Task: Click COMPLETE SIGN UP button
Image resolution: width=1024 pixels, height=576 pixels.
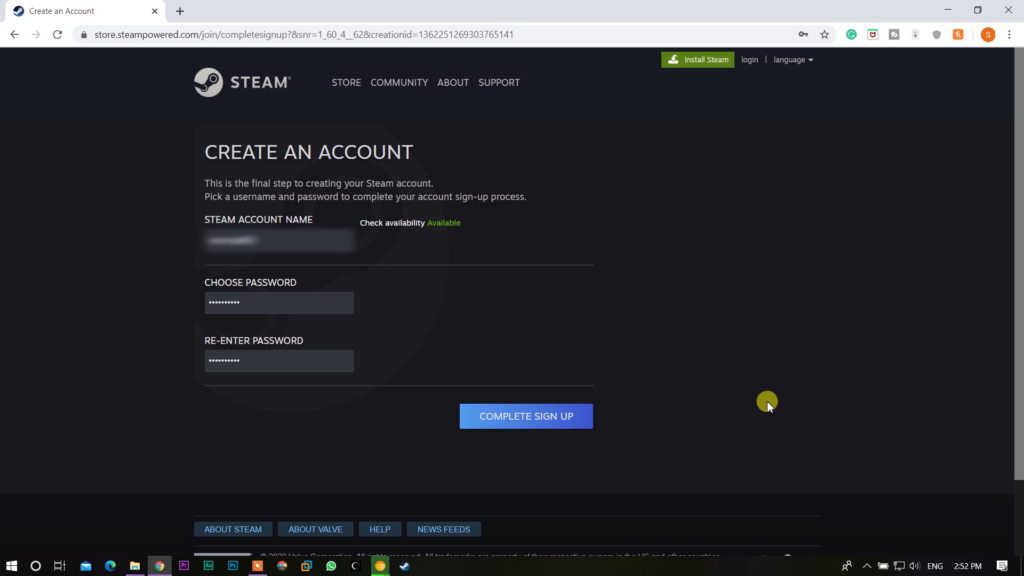Action: 526,417
